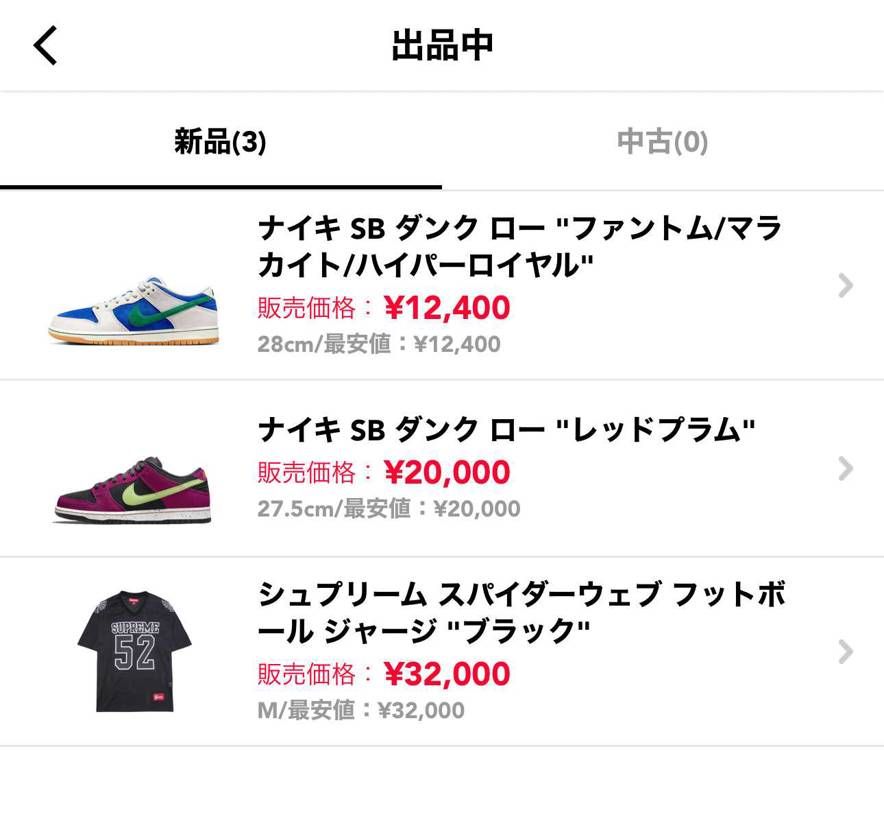Image resolution: width=884 pixels, height=830 pixels.
Task: Switch to the 中古(0) tab
Action: pyautogui.click(x=663, y=143)
